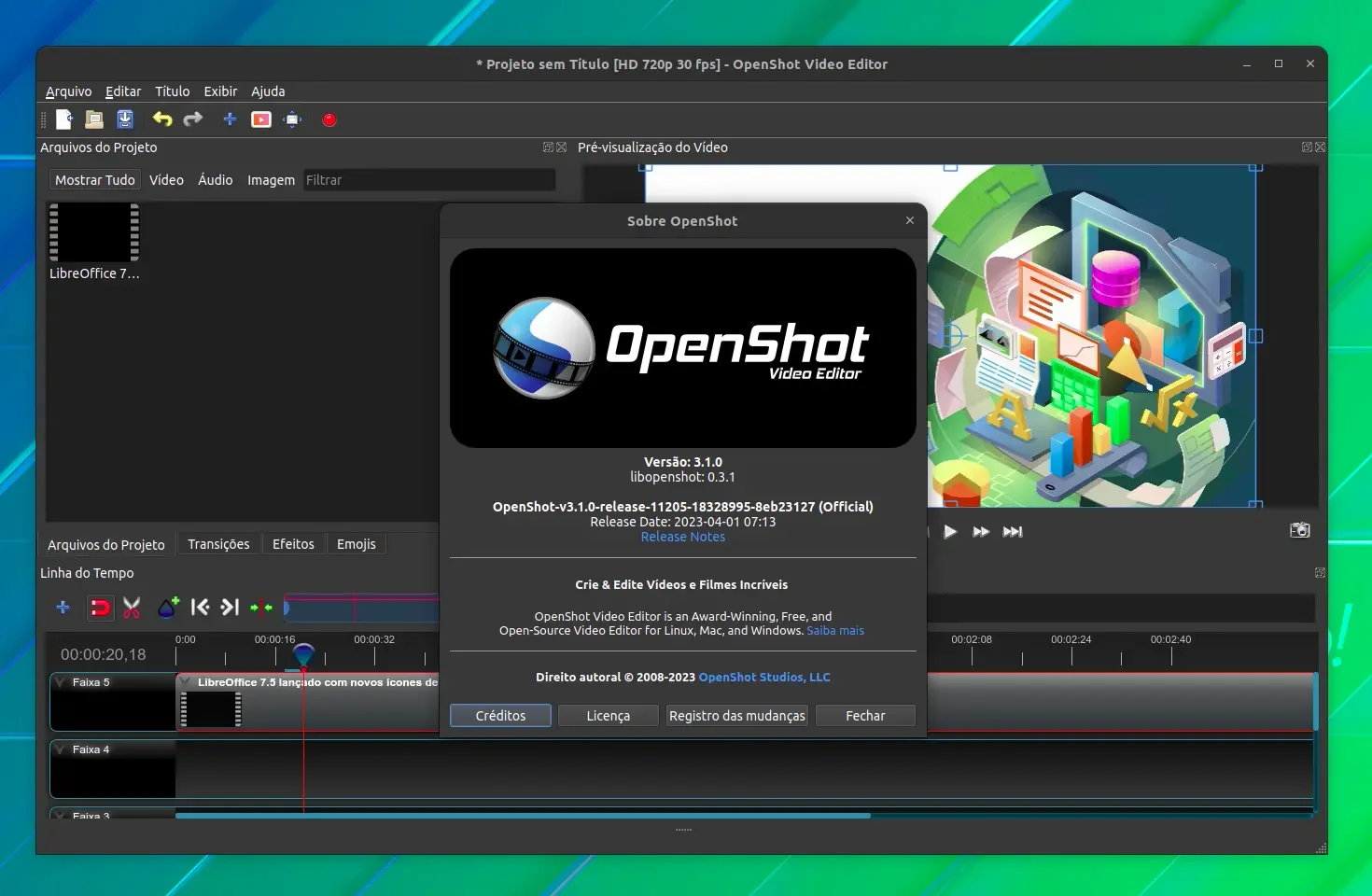Select Mostrar Tudo filter

(x=95, y=180)
